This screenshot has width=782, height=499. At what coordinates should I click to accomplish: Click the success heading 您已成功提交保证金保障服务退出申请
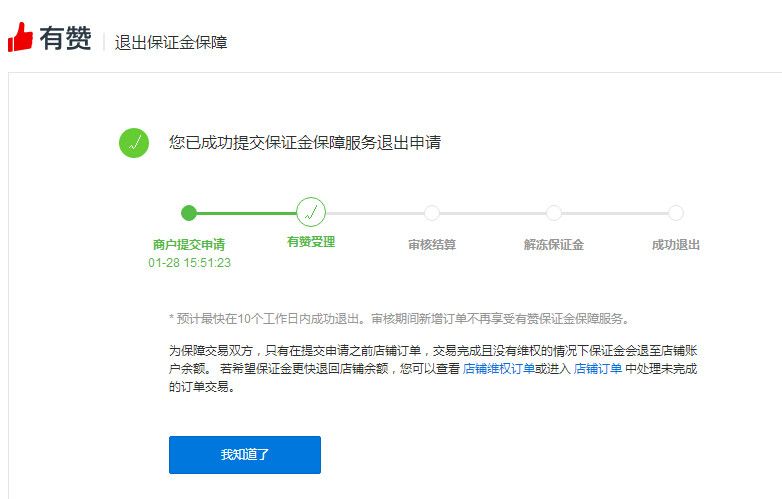pos(305,143)
